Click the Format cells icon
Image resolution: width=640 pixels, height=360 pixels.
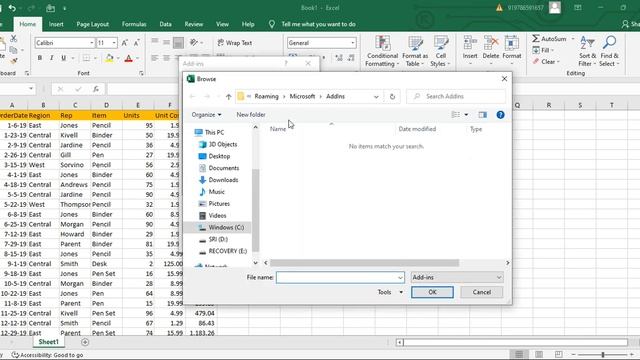(x=512, y=43)
